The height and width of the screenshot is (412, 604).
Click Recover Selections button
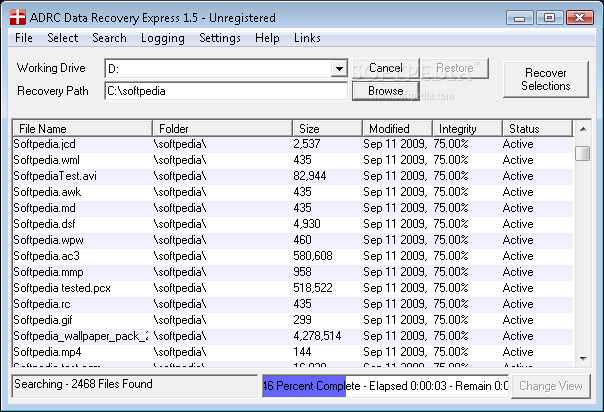545,79
